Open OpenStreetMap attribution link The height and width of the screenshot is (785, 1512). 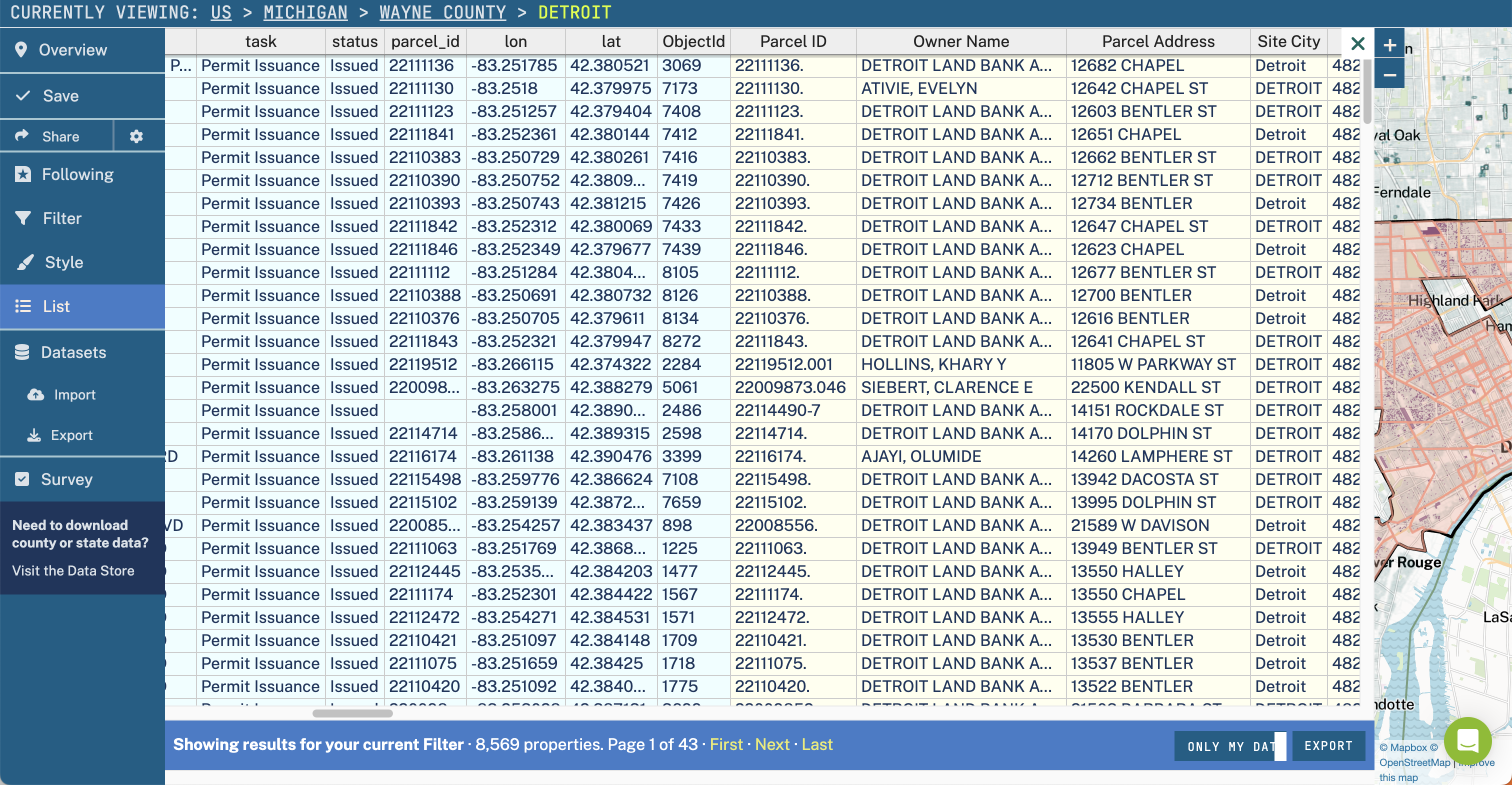(1414, 762)
